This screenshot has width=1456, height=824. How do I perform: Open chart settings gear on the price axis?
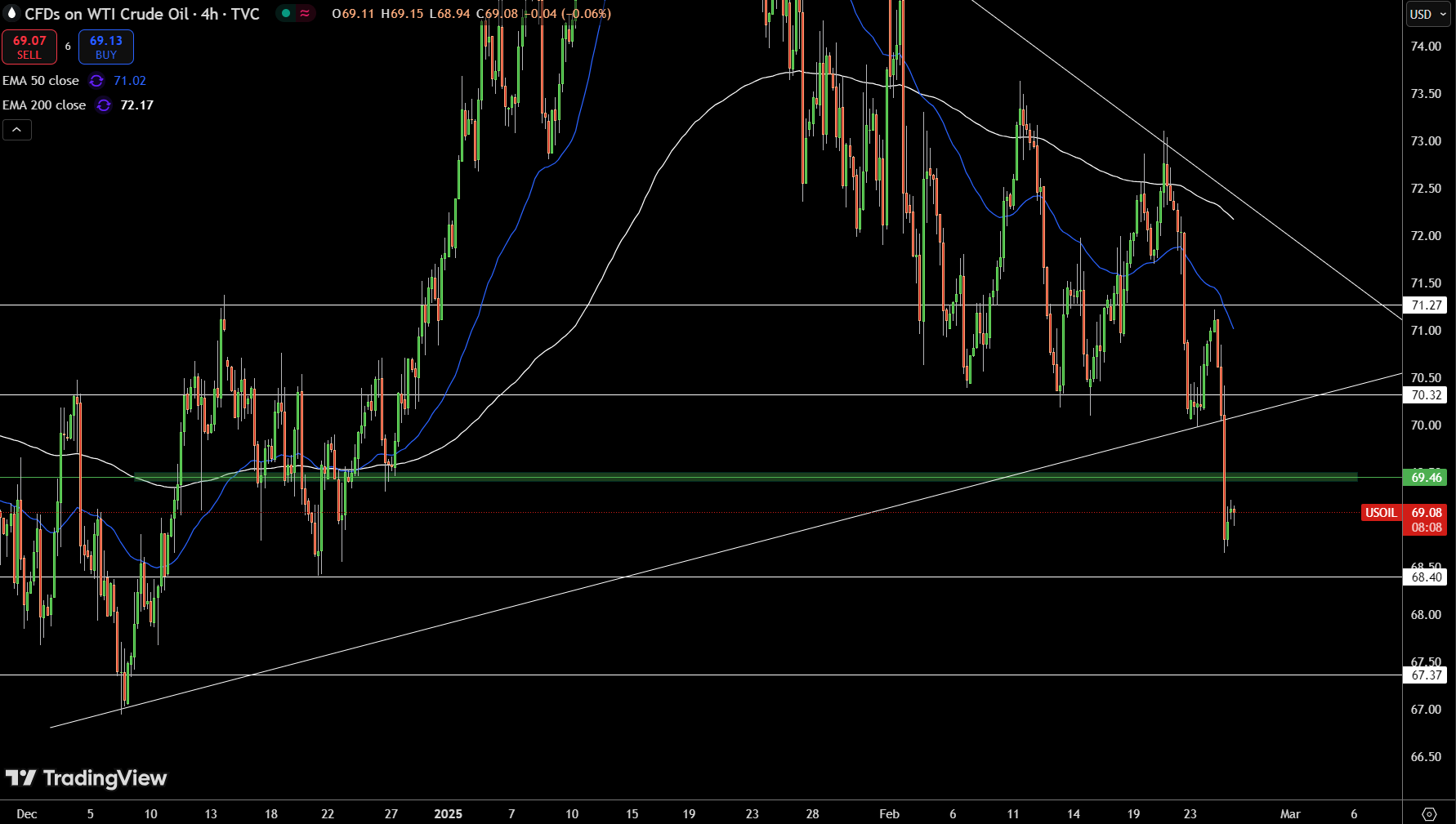coord(1429,814)
